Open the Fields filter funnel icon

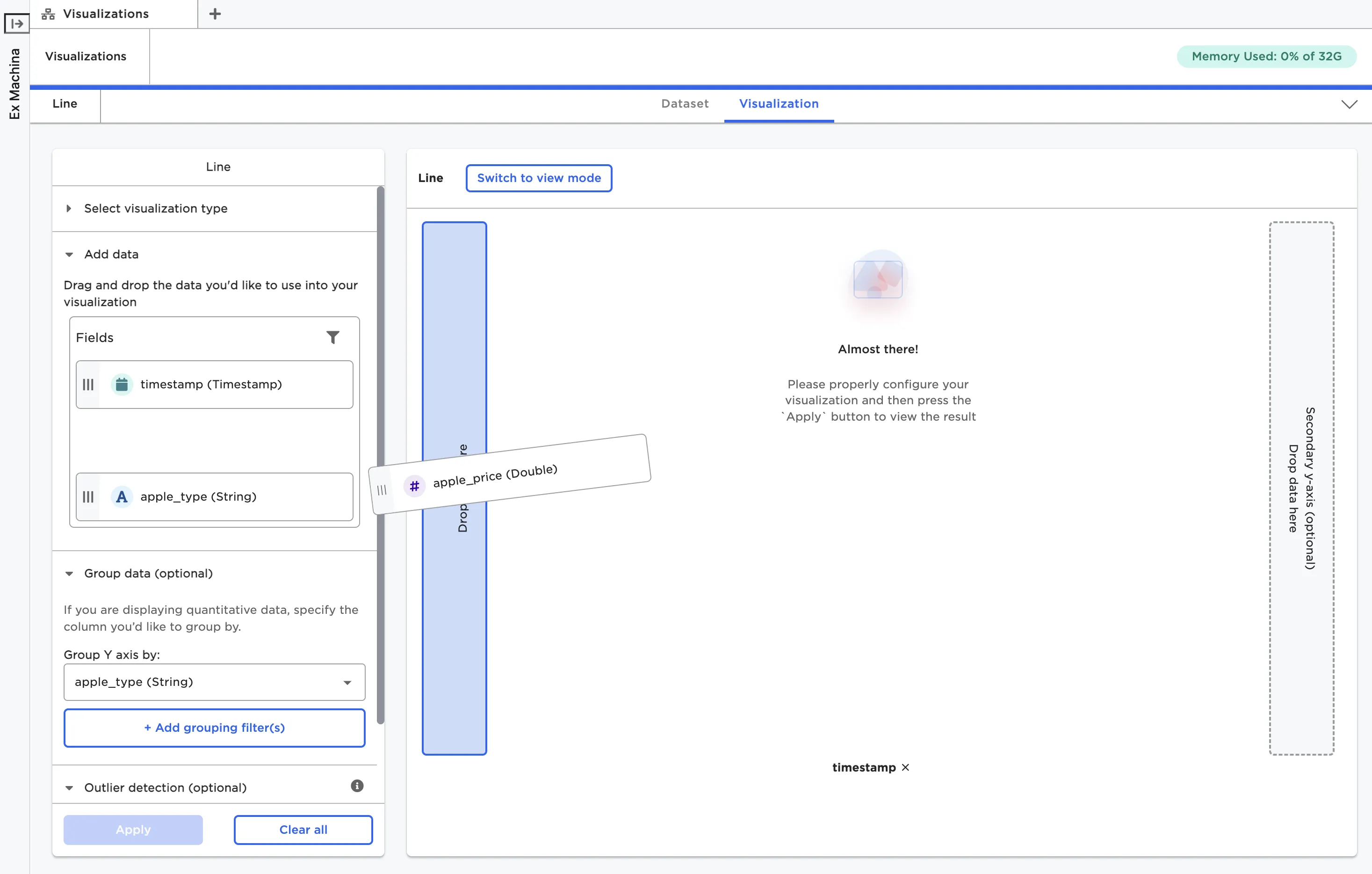(333, 337)
